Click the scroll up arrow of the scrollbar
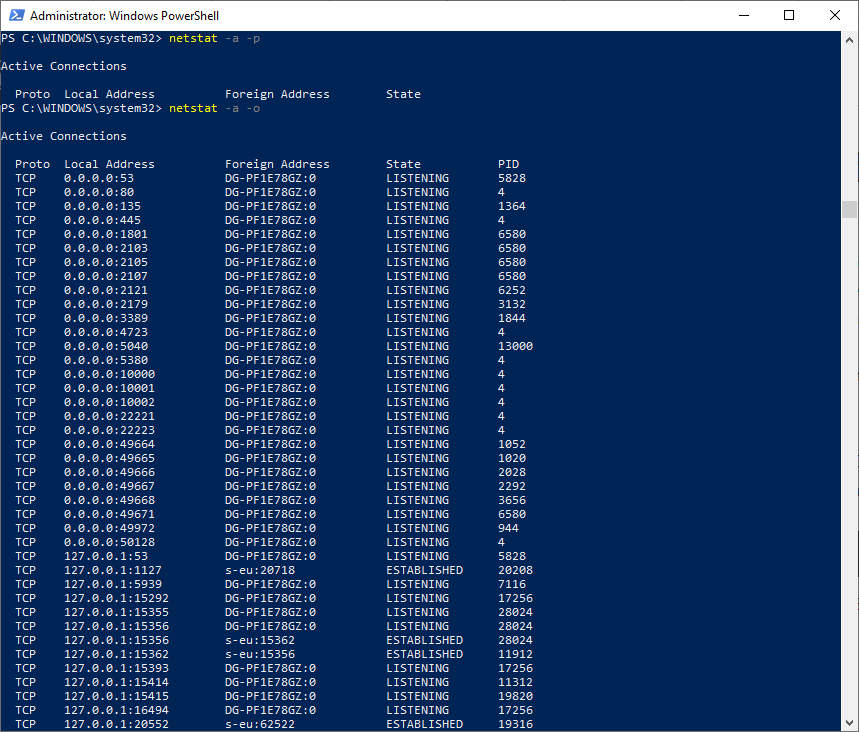Viewport: 859px width, 732px height. coord(850,39)
